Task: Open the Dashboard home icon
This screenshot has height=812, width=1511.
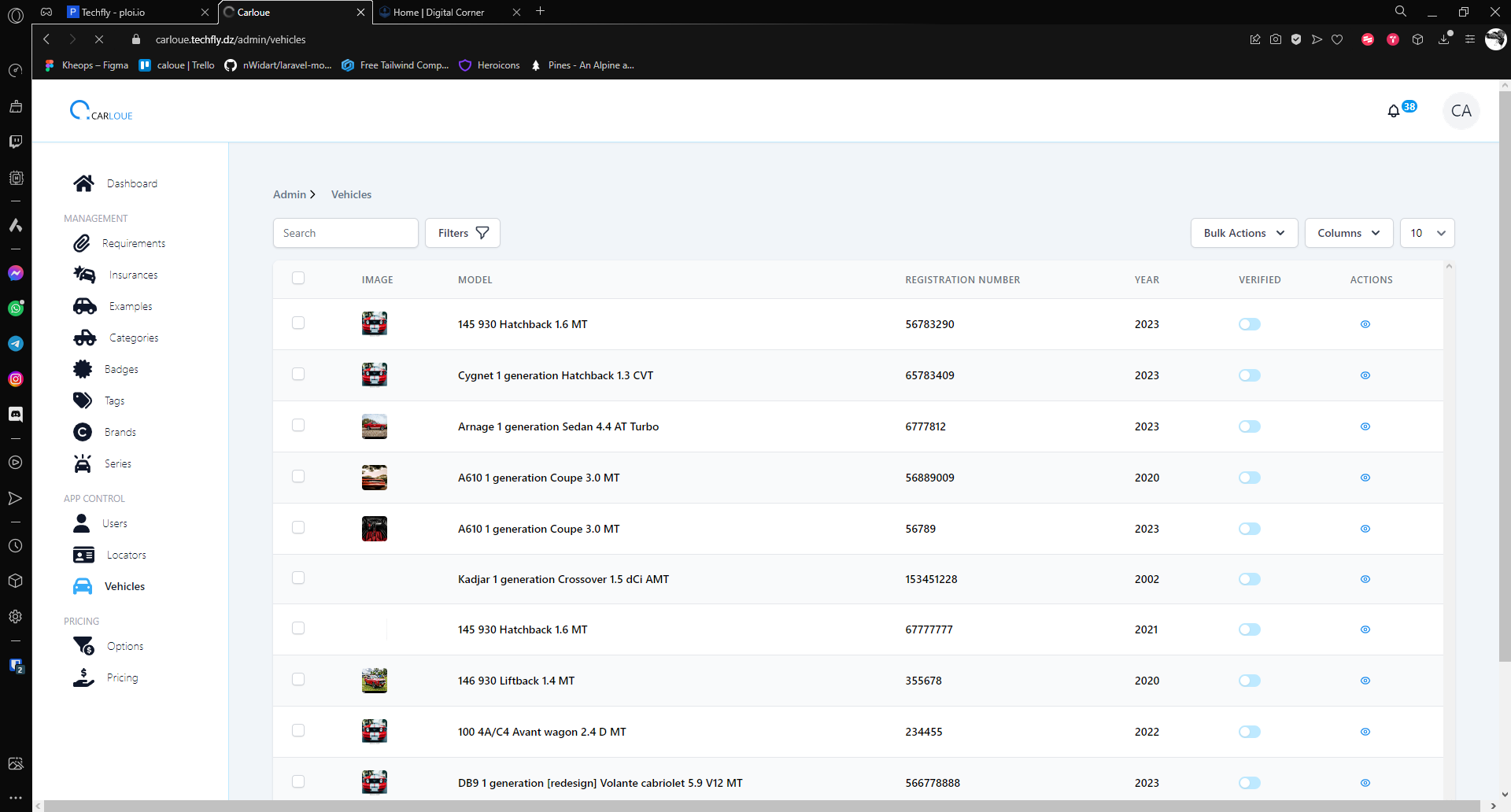Action: (83, 183)
